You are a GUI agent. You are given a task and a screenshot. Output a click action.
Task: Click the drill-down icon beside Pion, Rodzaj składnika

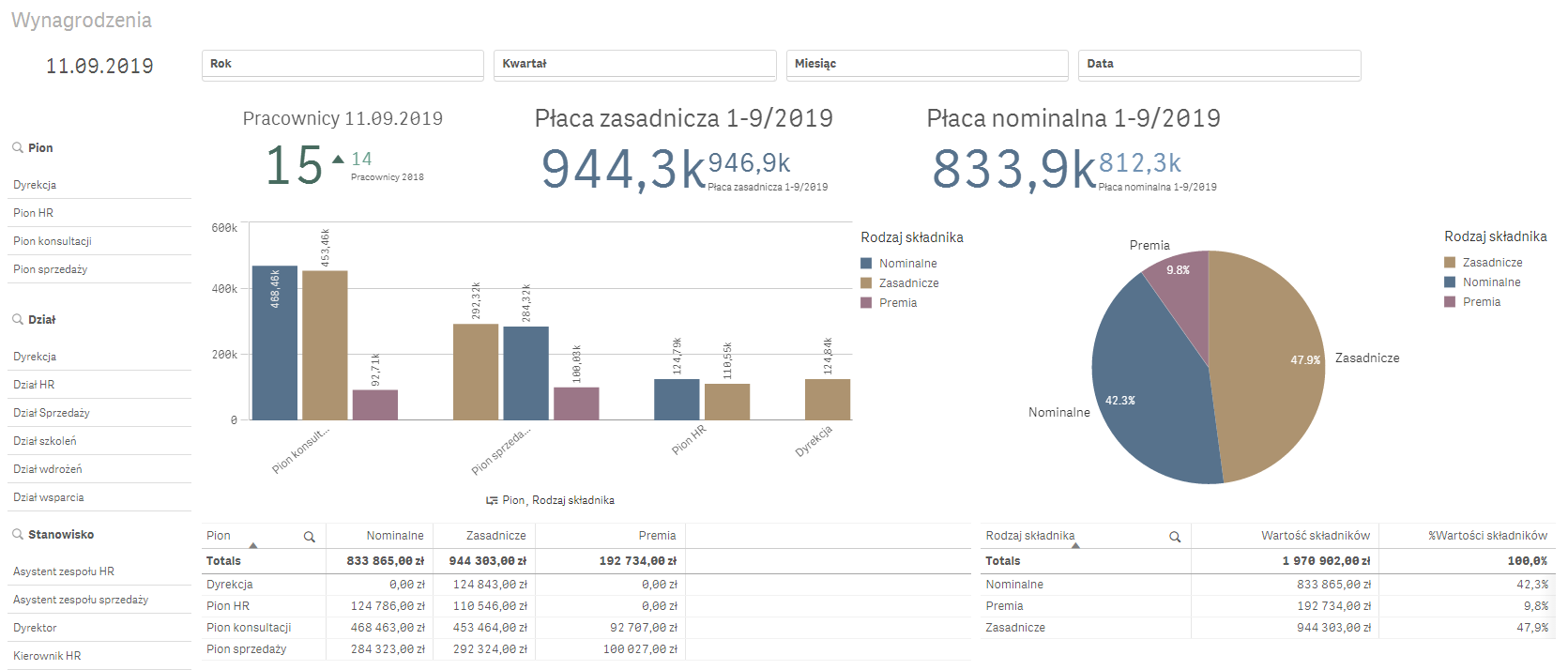click(x=492, y=501)
